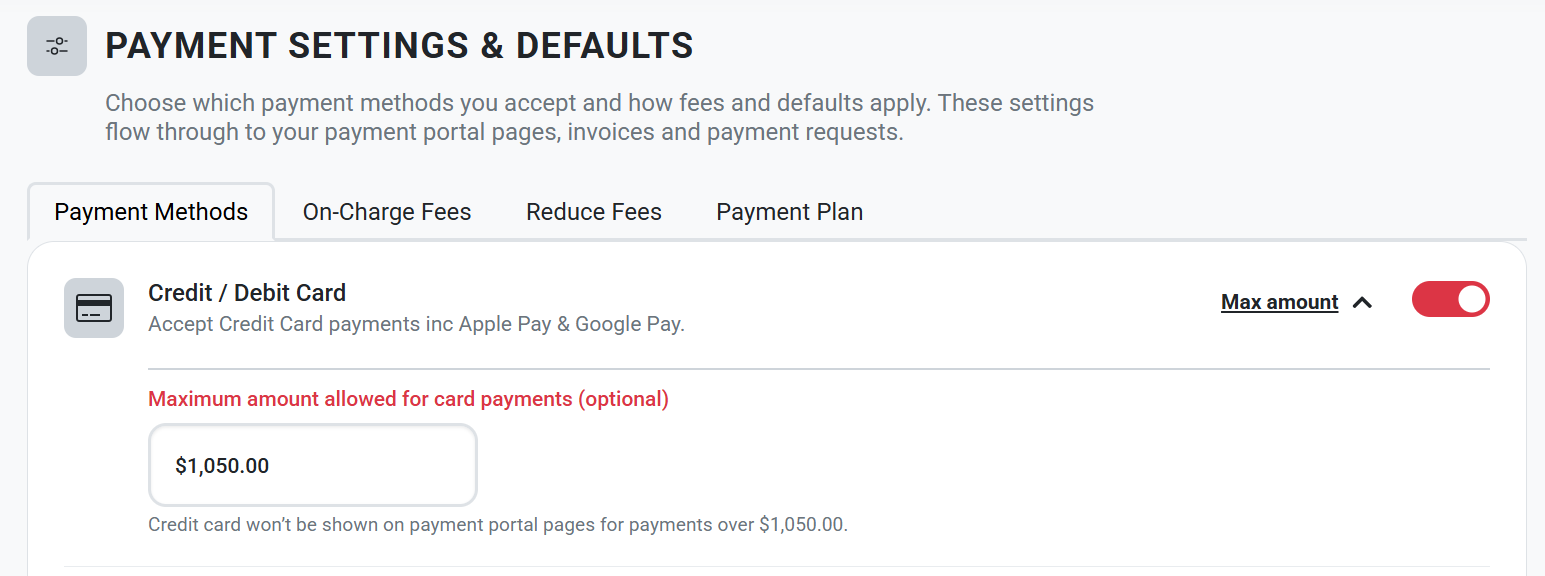Disable Credit / Debit Card payments toggle
This screenshot has height=576, width=1545.
click(x=1450, y=299)
